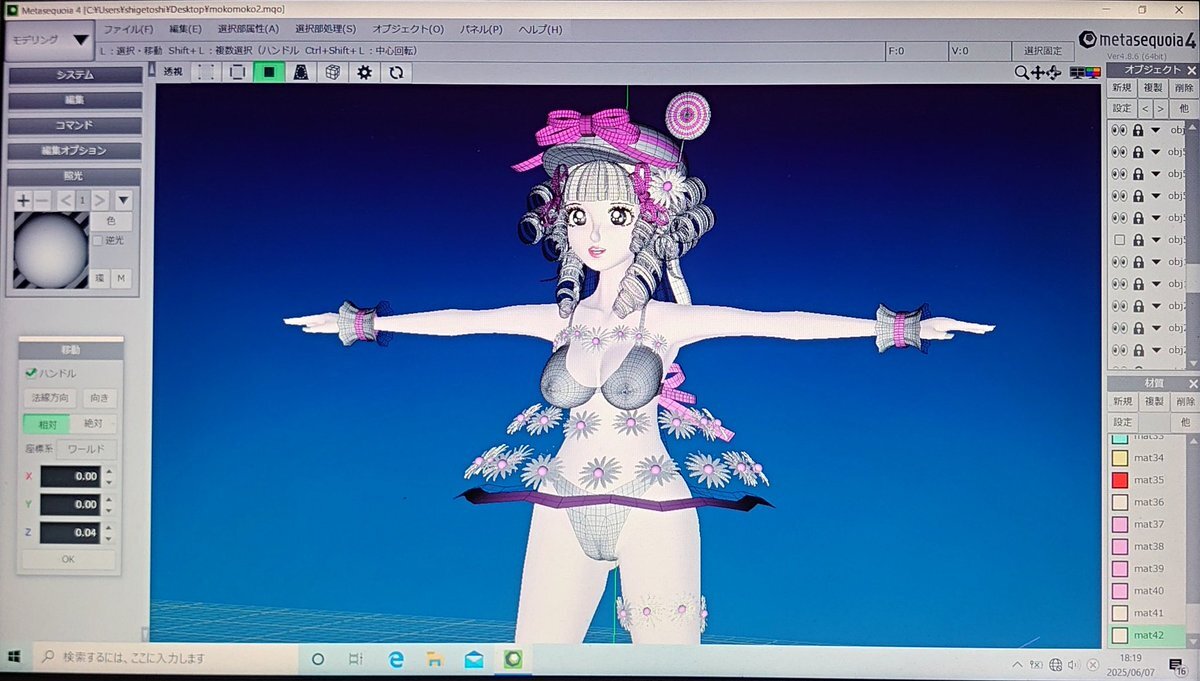Open the 選択部処理(S) menu
1200x681 pixels.
325,29
